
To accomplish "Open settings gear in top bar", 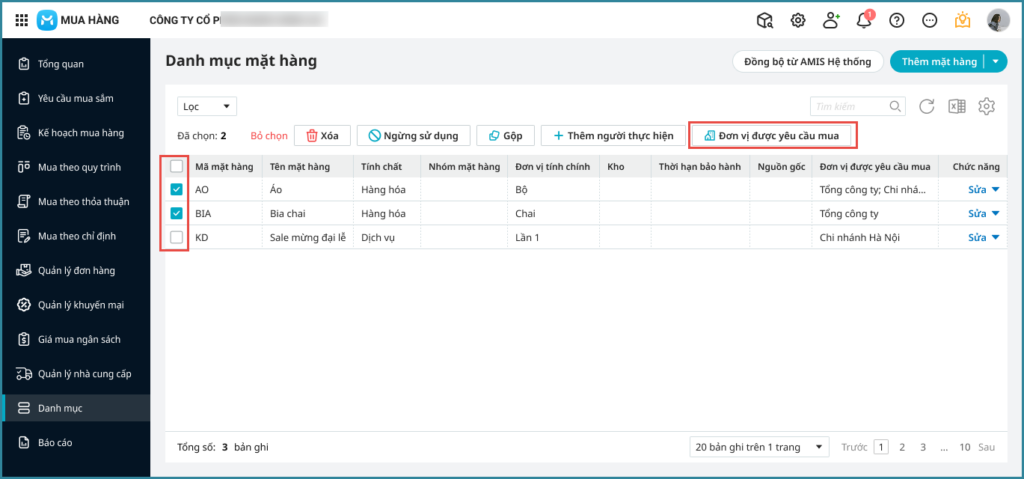I will pos(798,20).
